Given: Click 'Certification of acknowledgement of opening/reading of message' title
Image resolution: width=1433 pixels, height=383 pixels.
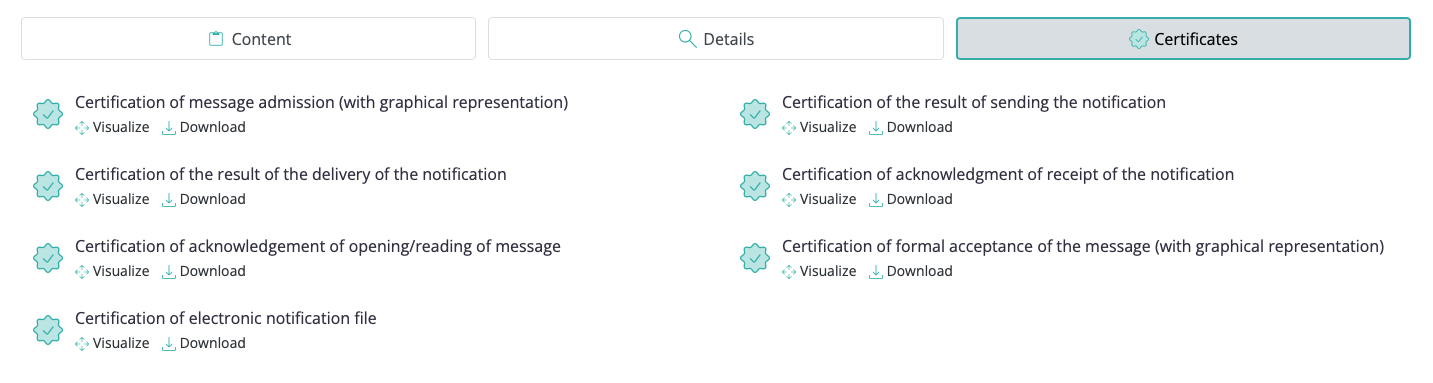Looking at the screenshot, I should pos(318,246).
